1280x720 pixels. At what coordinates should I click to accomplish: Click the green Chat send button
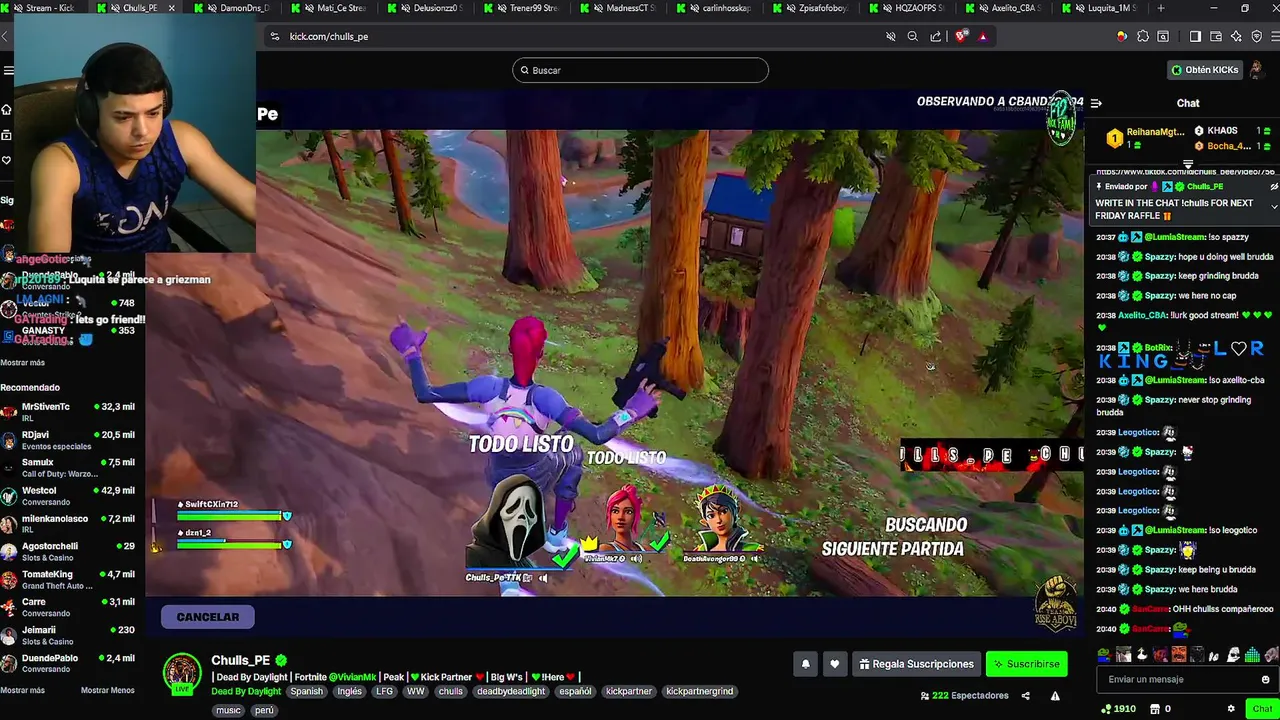(x=1262, y=709)
